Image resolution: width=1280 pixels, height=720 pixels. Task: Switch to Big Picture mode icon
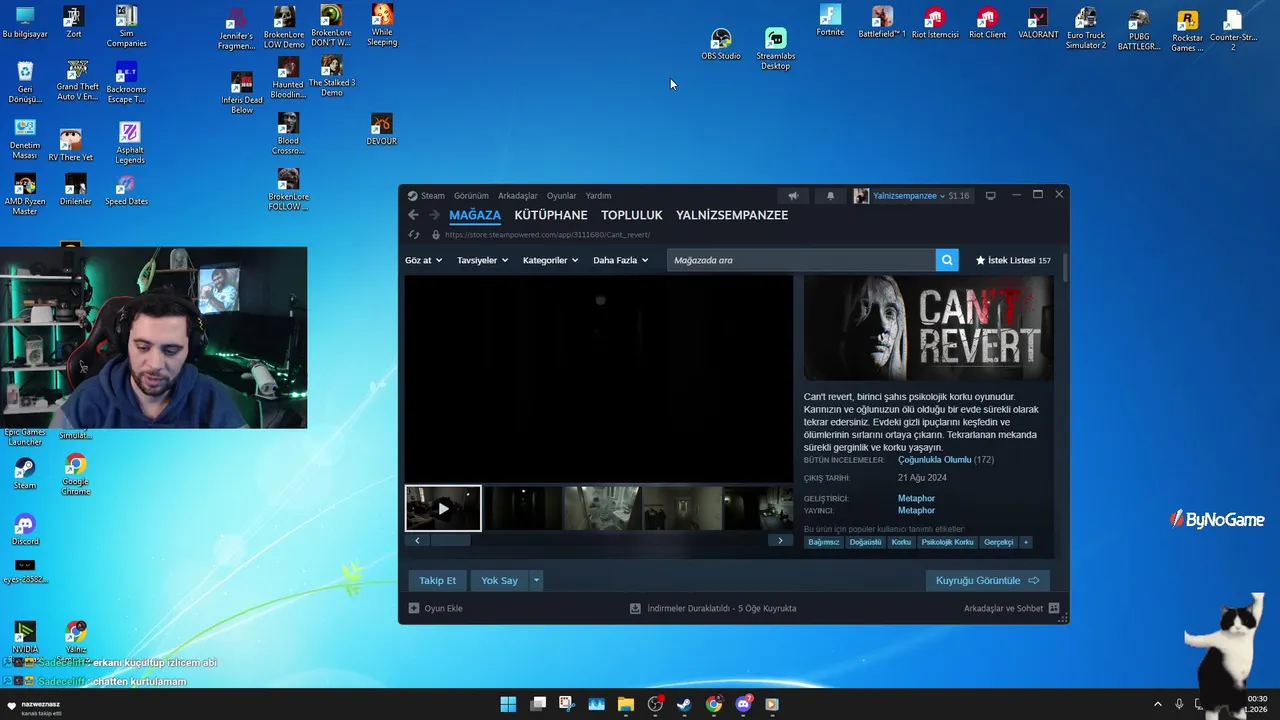990,196
